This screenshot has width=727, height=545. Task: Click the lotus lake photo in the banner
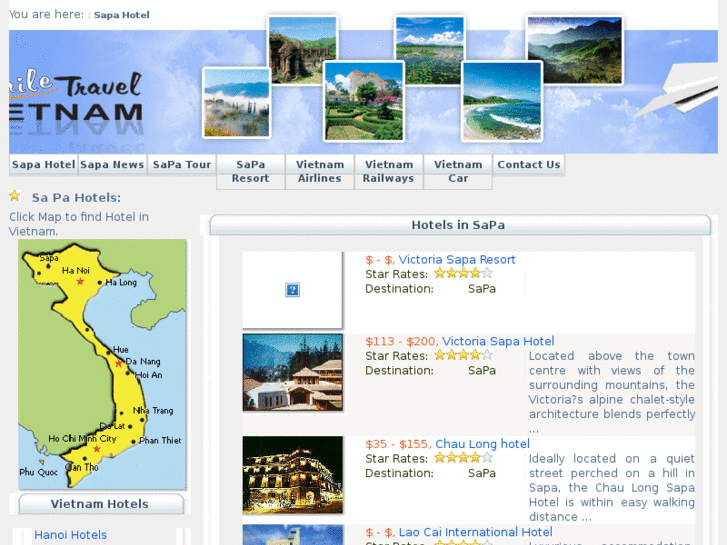pos(430,50)
